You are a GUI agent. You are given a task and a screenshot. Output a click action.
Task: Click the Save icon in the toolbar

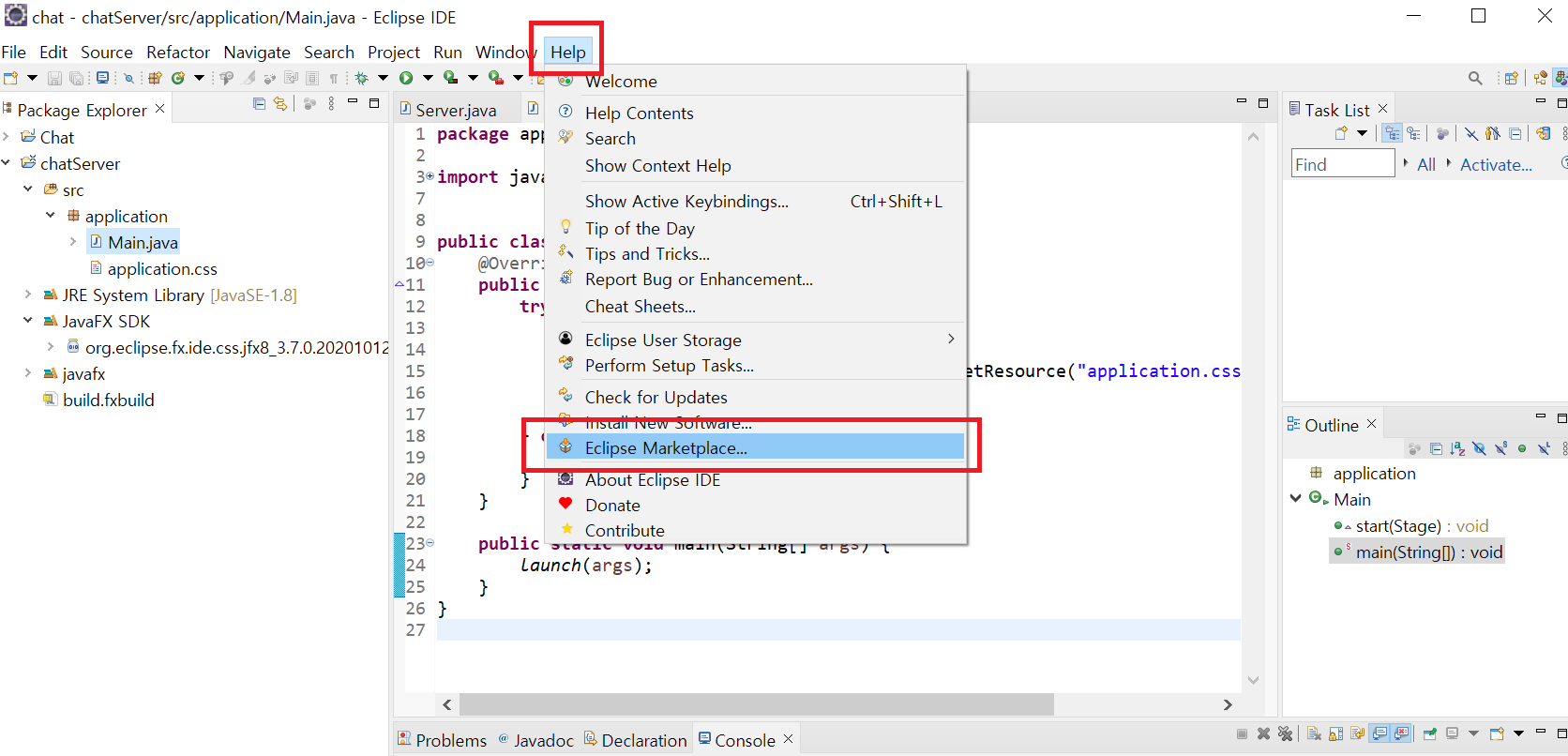point(54,78)
